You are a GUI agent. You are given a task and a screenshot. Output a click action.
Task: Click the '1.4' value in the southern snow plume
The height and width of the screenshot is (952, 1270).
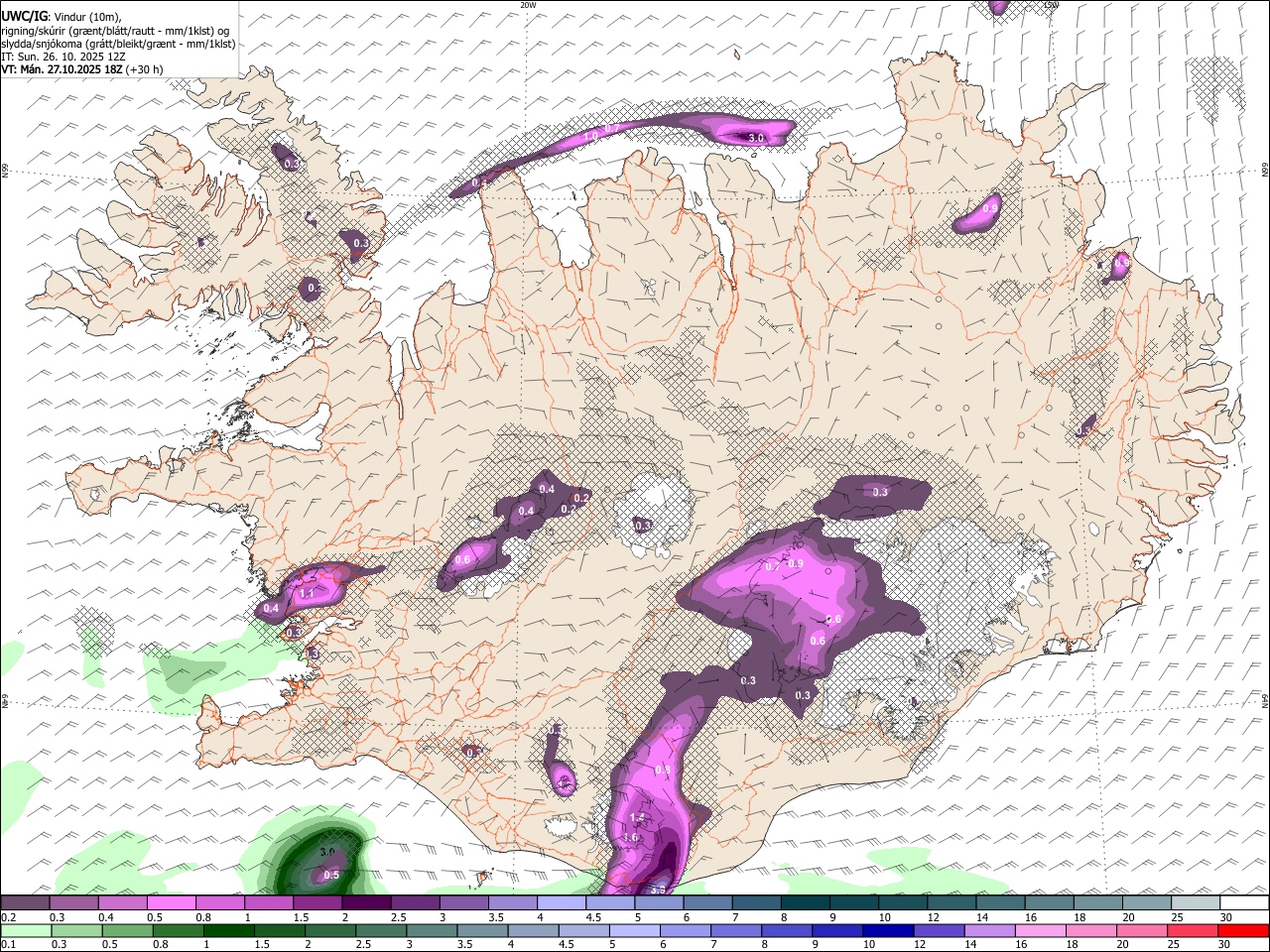click(x=638, y=817)
